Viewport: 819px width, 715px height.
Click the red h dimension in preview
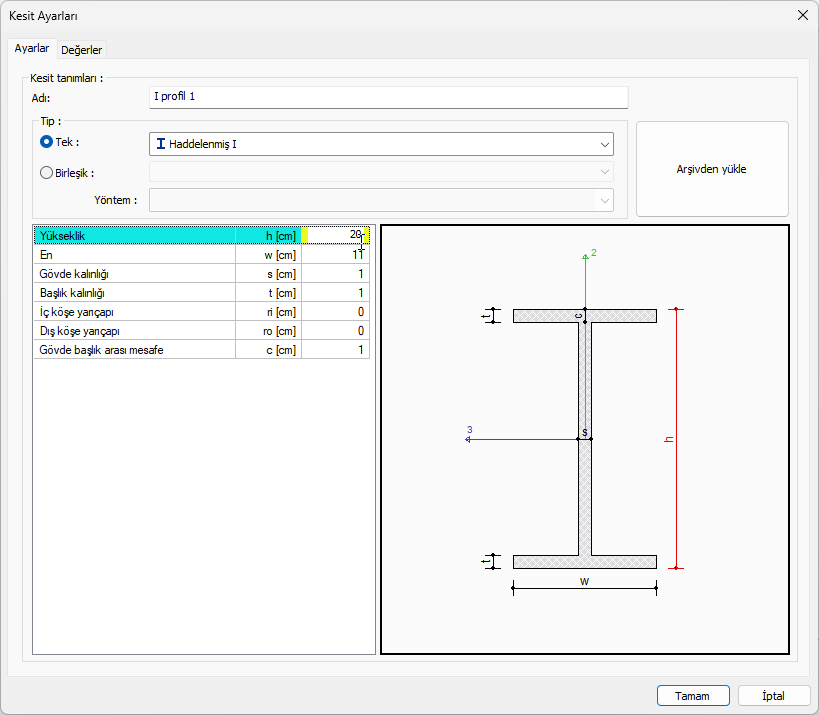670,439
